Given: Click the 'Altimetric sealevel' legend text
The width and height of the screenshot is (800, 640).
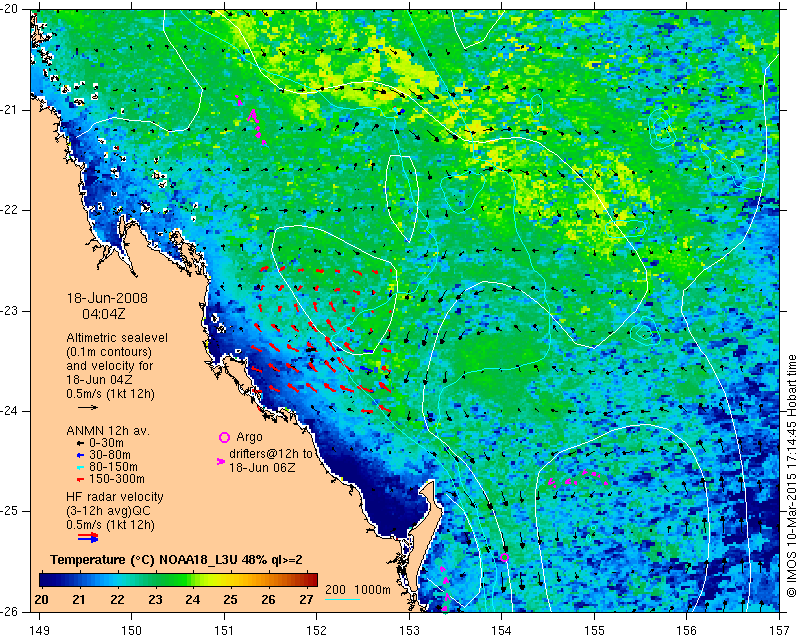Looking at the screenshot, I should pos(117,338).
